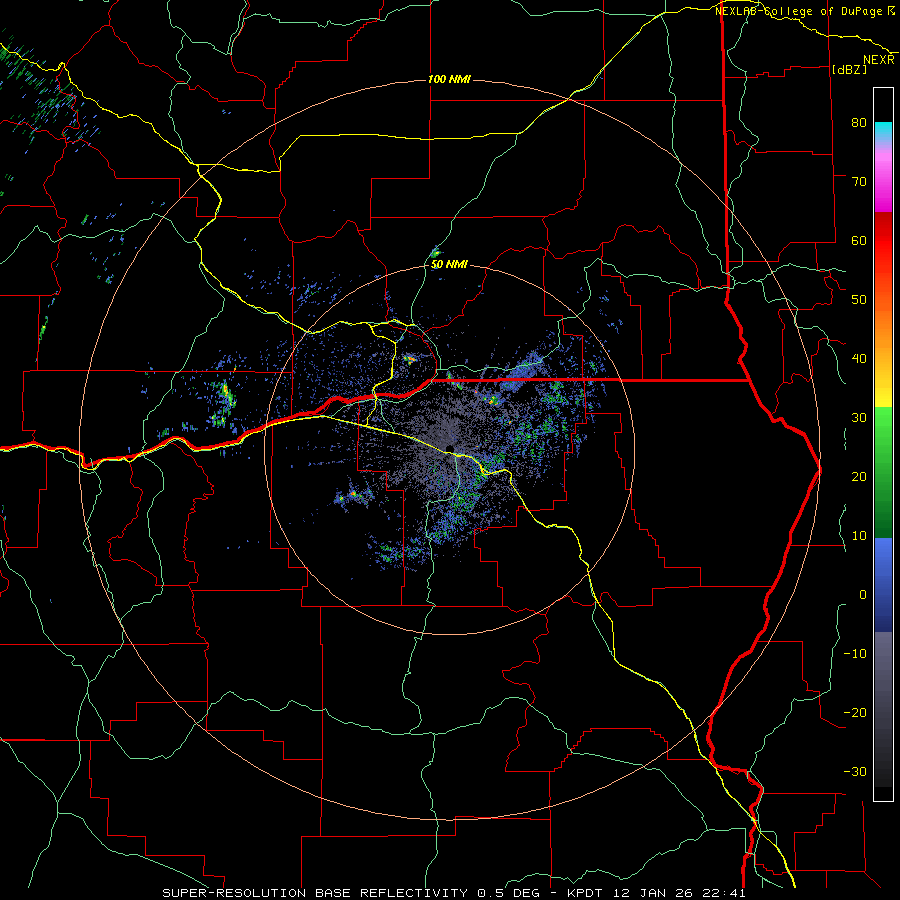Image resolution: width=900 pixels, height=900 pixels.
Task: Click the 40 value on dBZ scale
Action: click(859, 359)
